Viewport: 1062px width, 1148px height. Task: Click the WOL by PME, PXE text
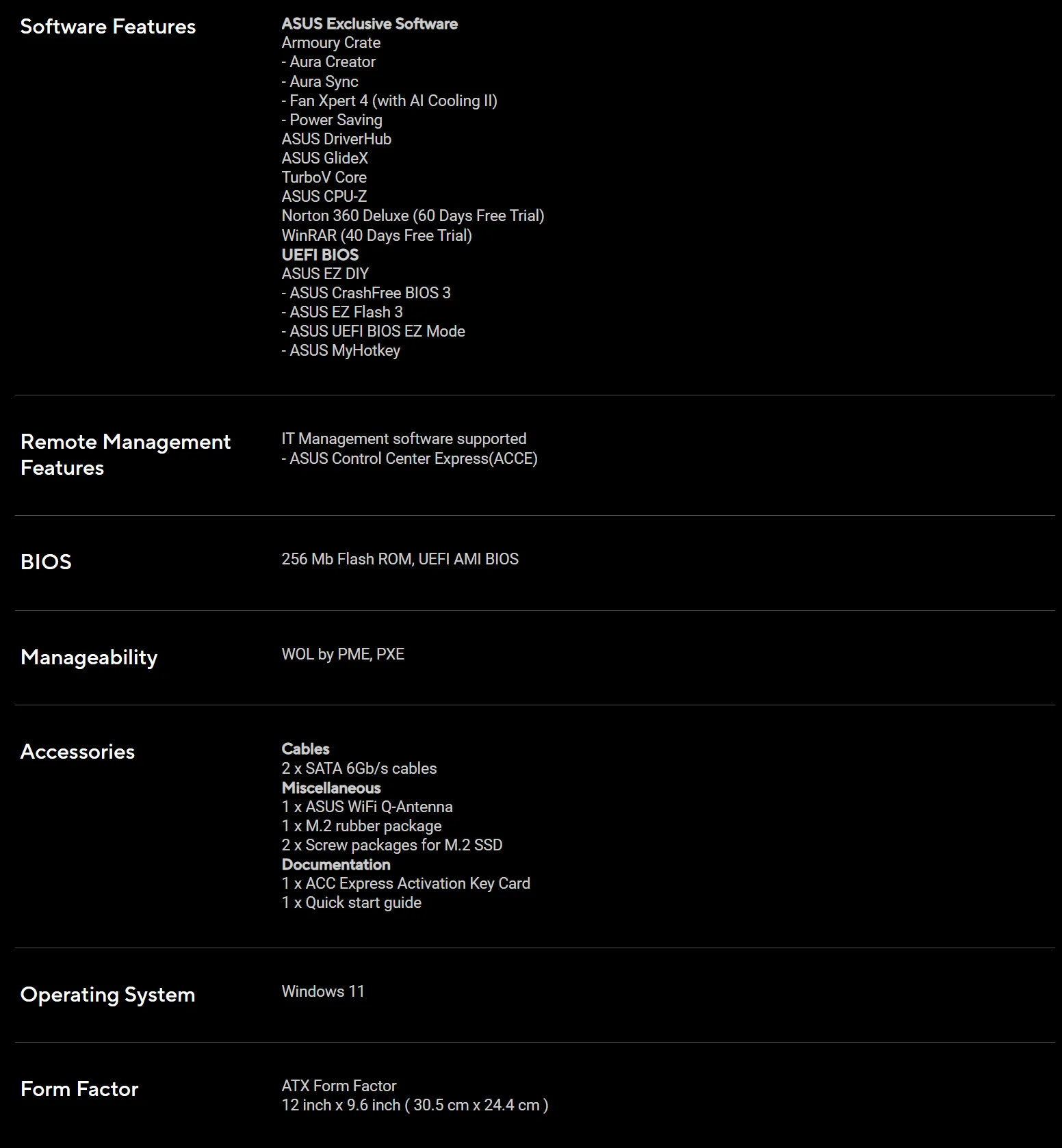(x=343, y=654)
